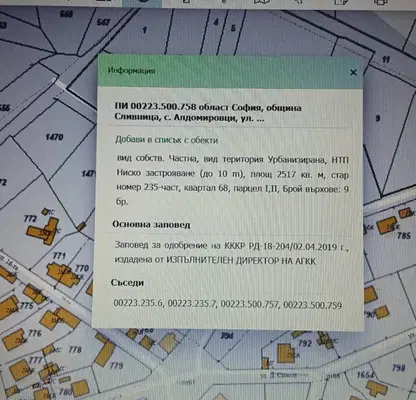Select neighbor parcel 00223.235.6
The width and height of the screenshot is (416, 400).
[138, 303]
